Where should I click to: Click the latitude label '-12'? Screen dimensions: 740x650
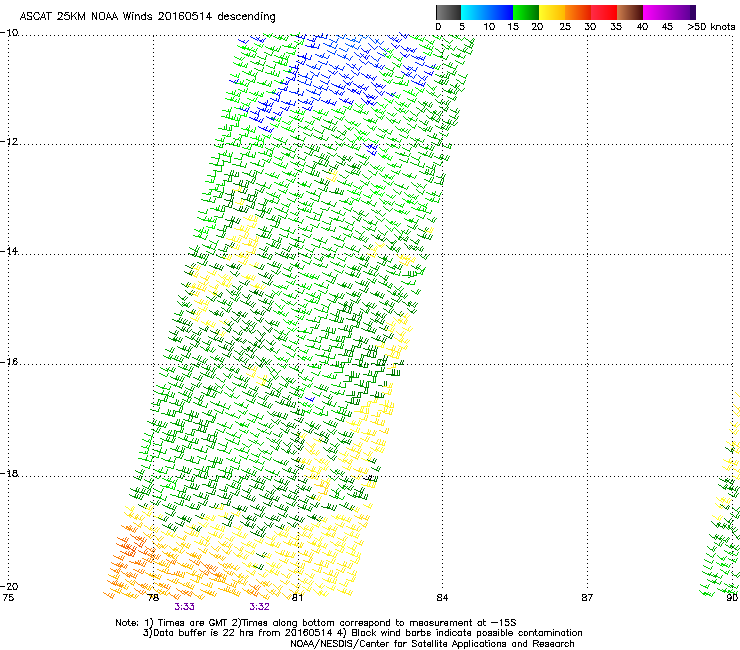[x=9, y=142]
